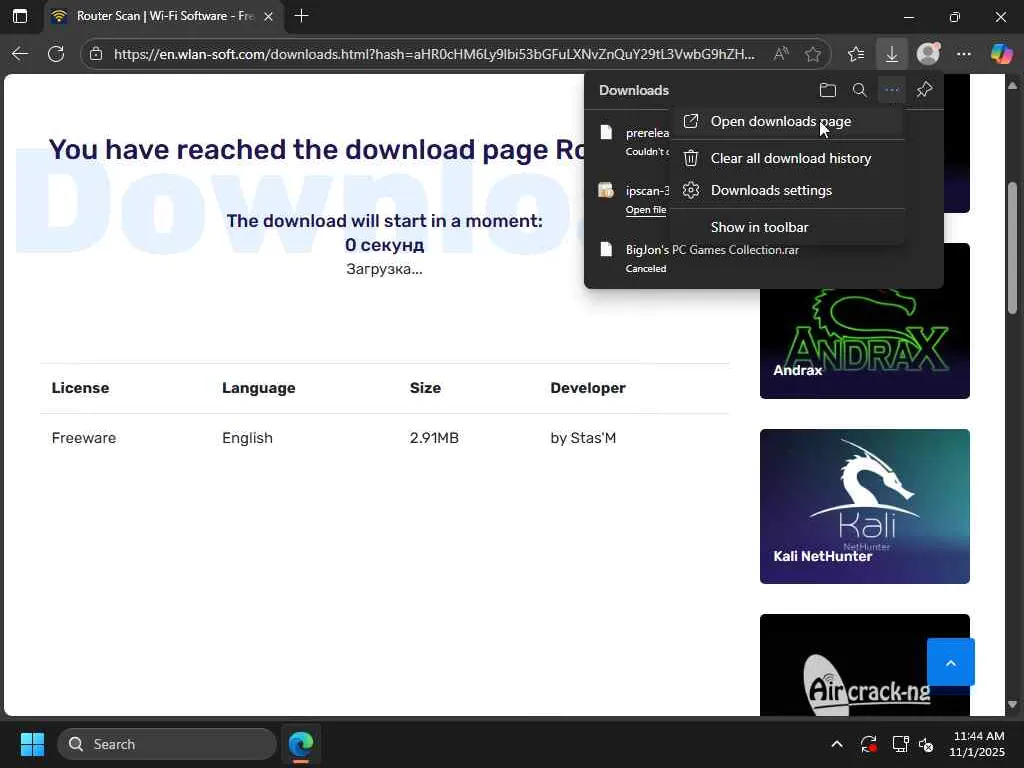Click the page scrollbar down arrow
Image resolution: width=1024 pixels, height=768 pixels.
1012,705
